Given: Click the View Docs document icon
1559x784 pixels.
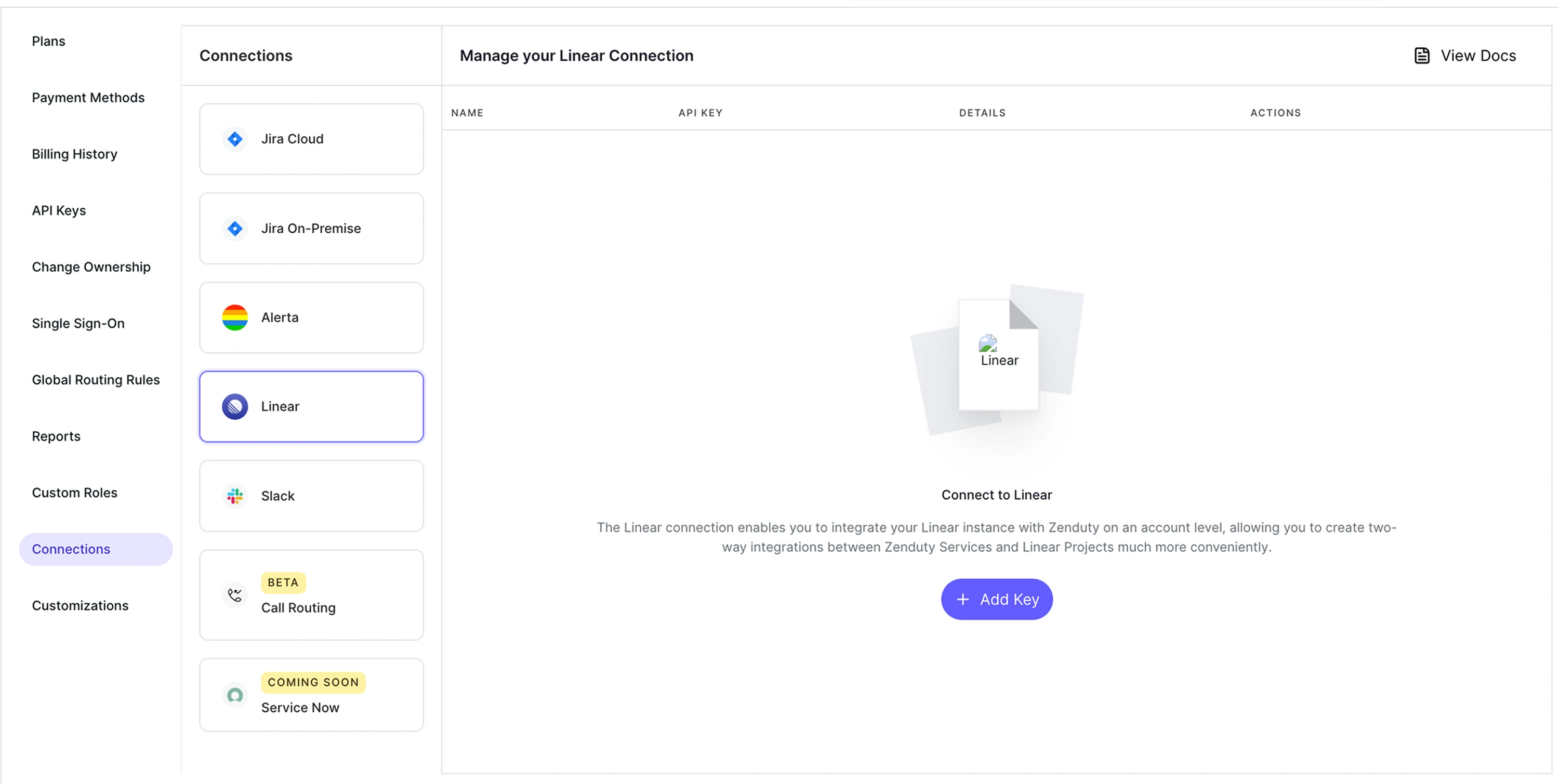Looking at the screenshot, I should 1422,56.
